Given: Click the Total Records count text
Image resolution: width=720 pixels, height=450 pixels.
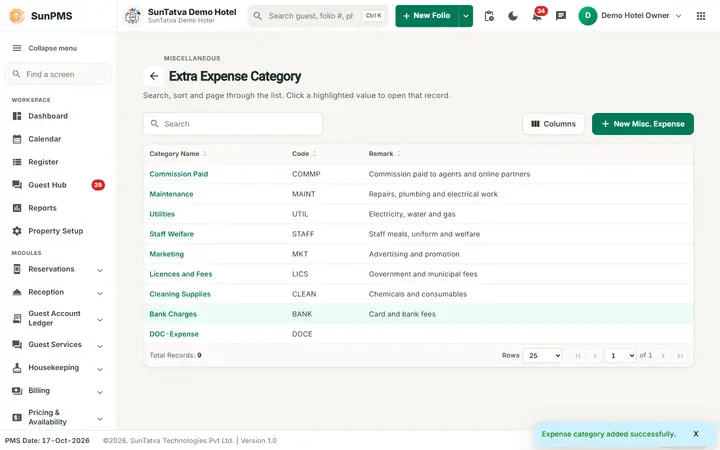Looking at the screenshot, I should click(x=175, y=355).
